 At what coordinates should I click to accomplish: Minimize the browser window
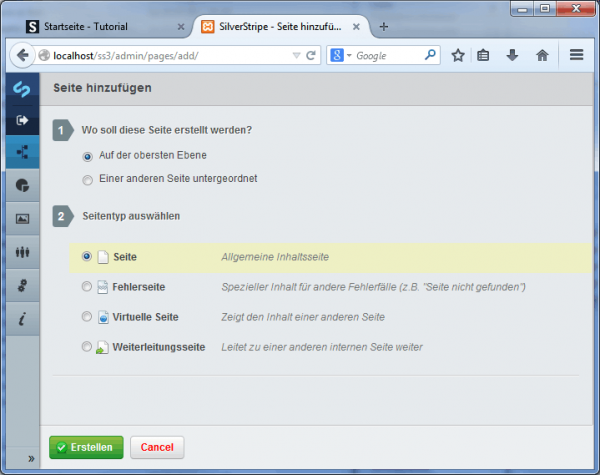point(522,9)
